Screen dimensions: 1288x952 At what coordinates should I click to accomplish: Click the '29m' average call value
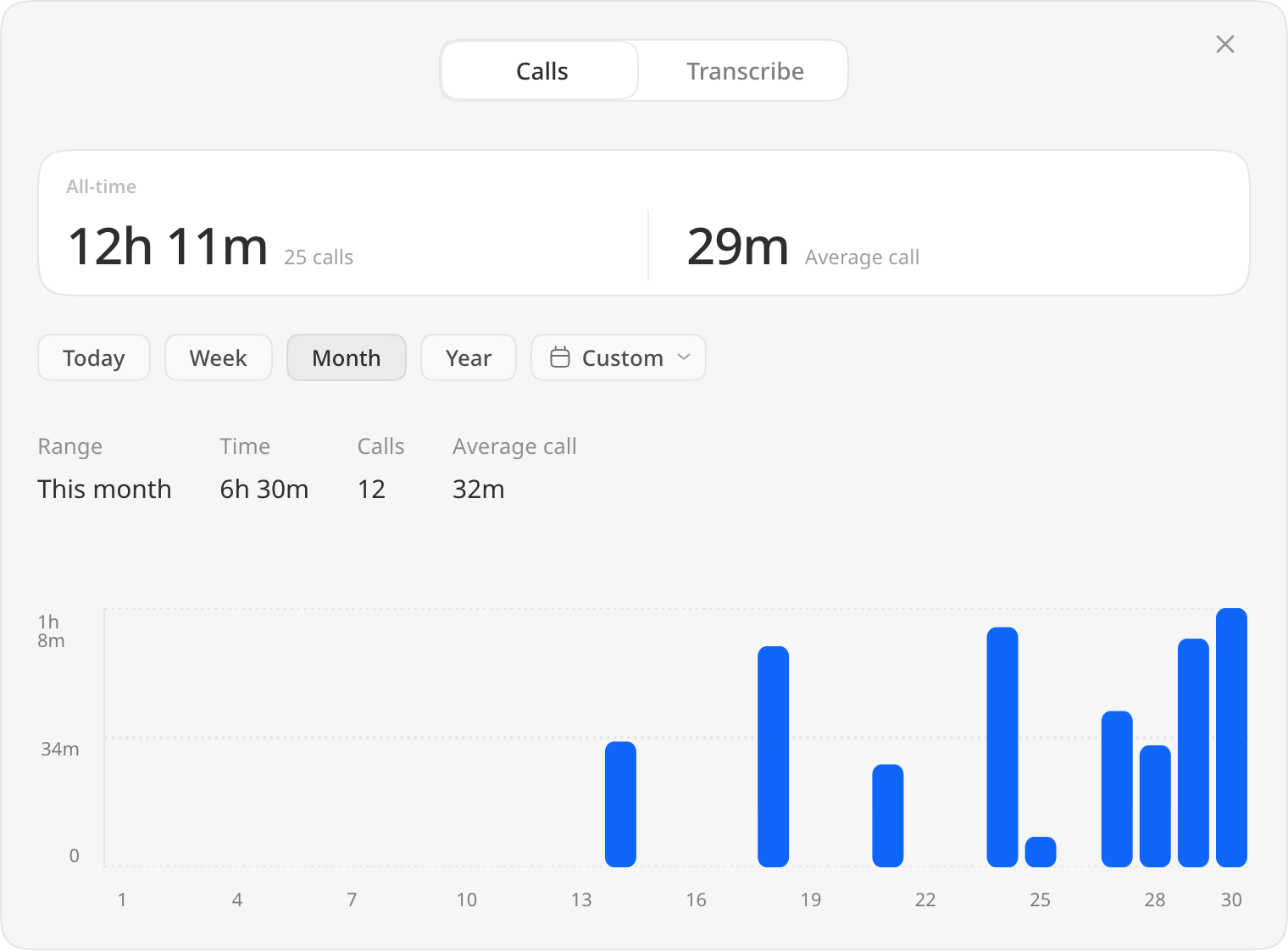(x=738, y=247)
